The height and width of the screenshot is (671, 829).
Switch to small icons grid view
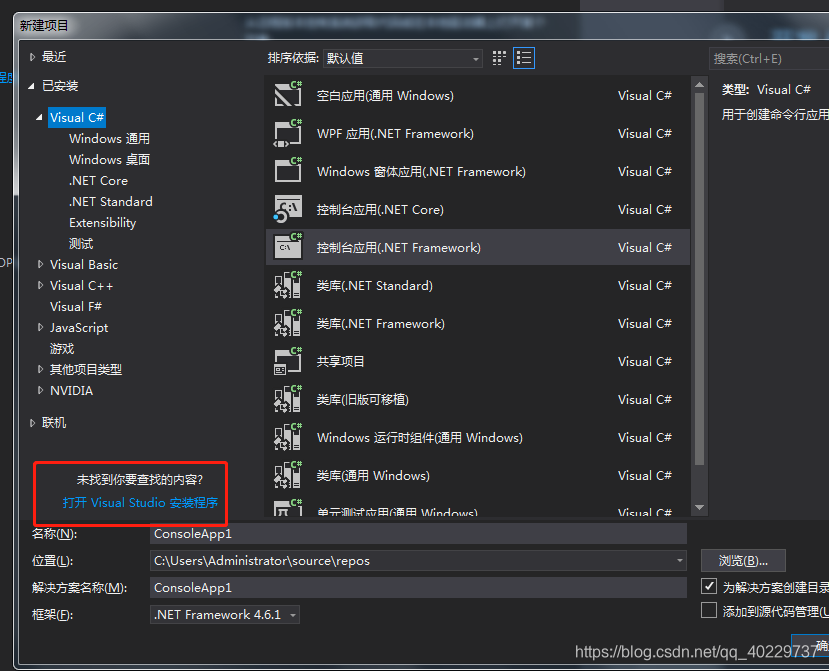499,58
